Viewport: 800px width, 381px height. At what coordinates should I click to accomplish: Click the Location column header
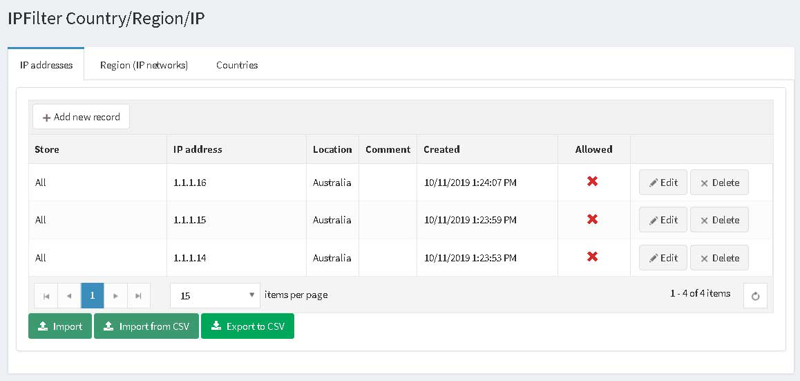coord(333,149)
